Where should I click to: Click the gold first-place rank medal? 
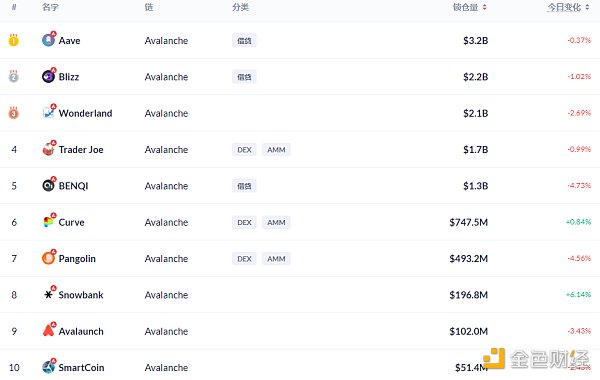(x=13, y=40)
